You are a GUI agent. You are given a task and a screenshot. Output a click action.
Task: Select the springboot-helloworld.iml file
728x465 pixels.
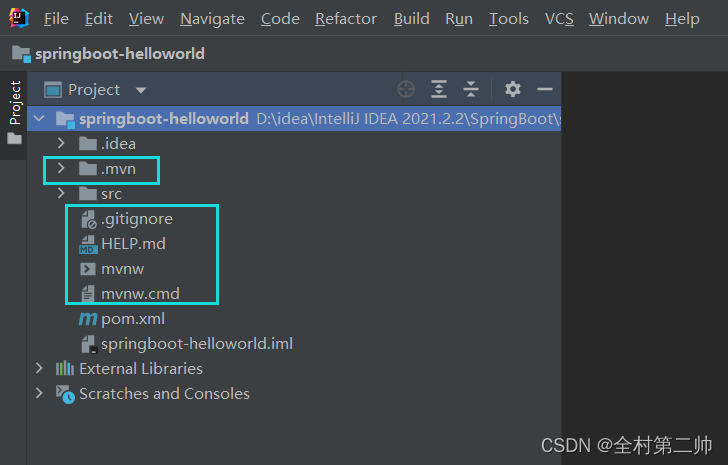click(197, 344)
